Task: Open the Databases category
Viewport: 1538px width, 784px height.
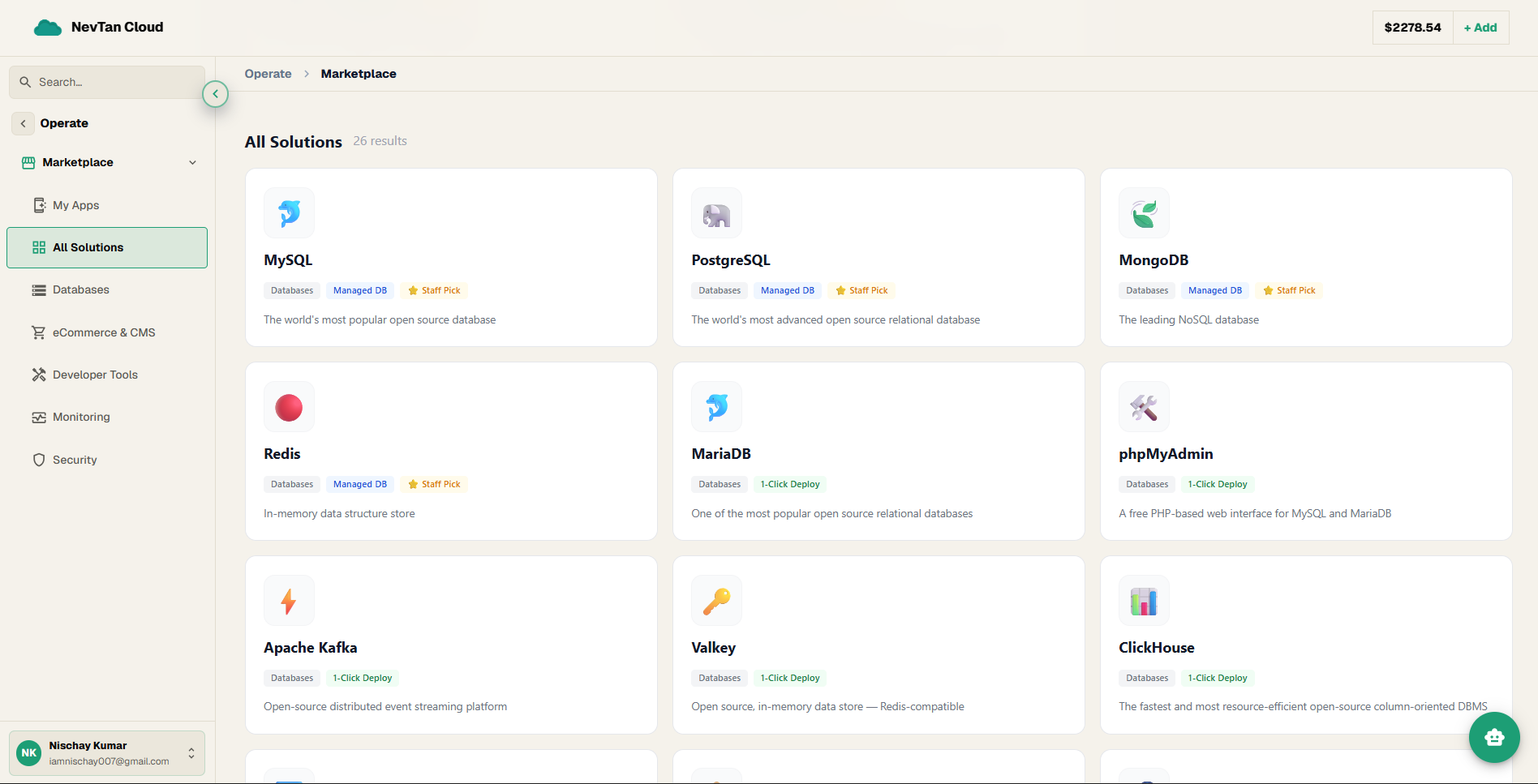Action: [107, 289]
